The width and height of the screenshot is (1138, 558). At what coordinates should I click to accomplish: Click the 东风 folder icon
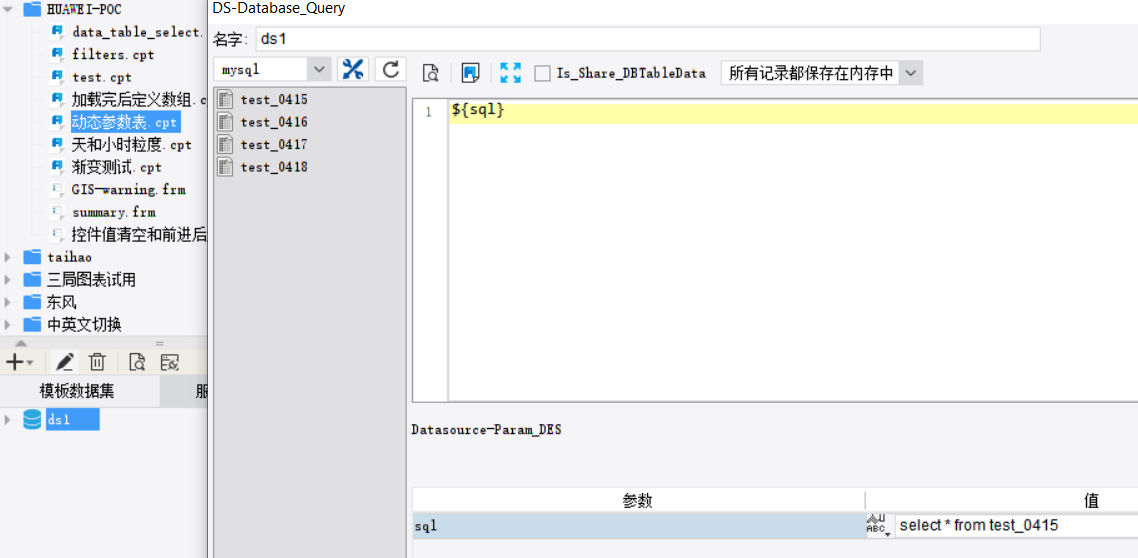[32, 302]
